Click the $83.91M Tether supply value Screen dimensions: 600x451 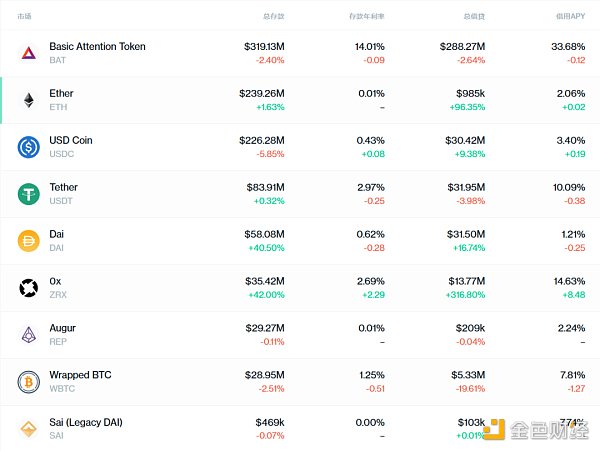pyautogui.click(x=266, y=187)
